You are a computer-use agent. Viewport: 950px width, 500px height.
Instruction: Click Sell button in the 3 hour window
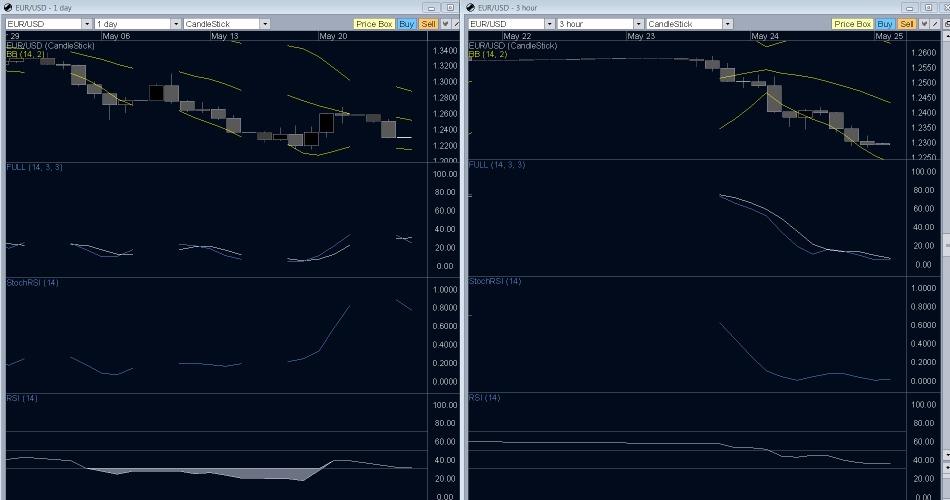click(x=907, y=24)
